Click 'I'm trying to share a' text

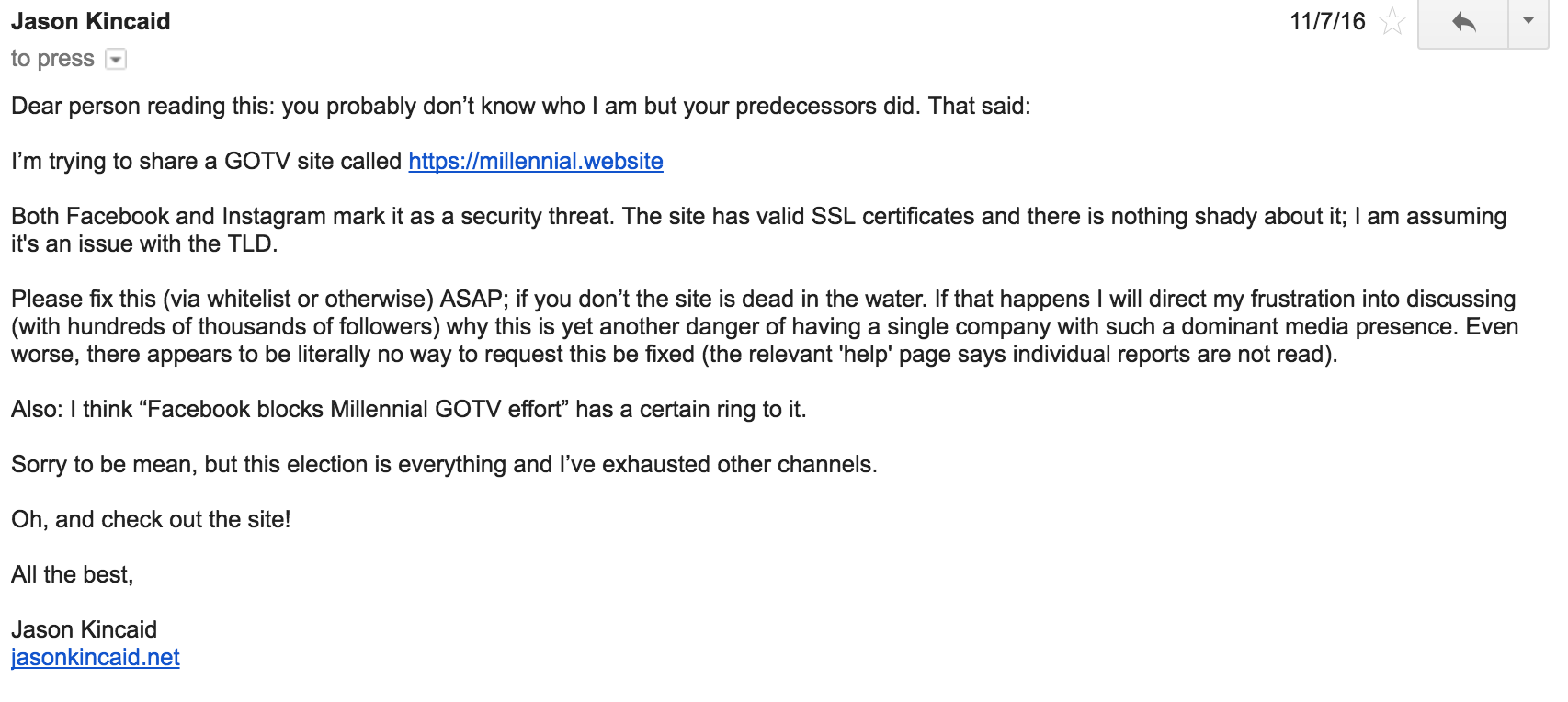pos(114,161)
